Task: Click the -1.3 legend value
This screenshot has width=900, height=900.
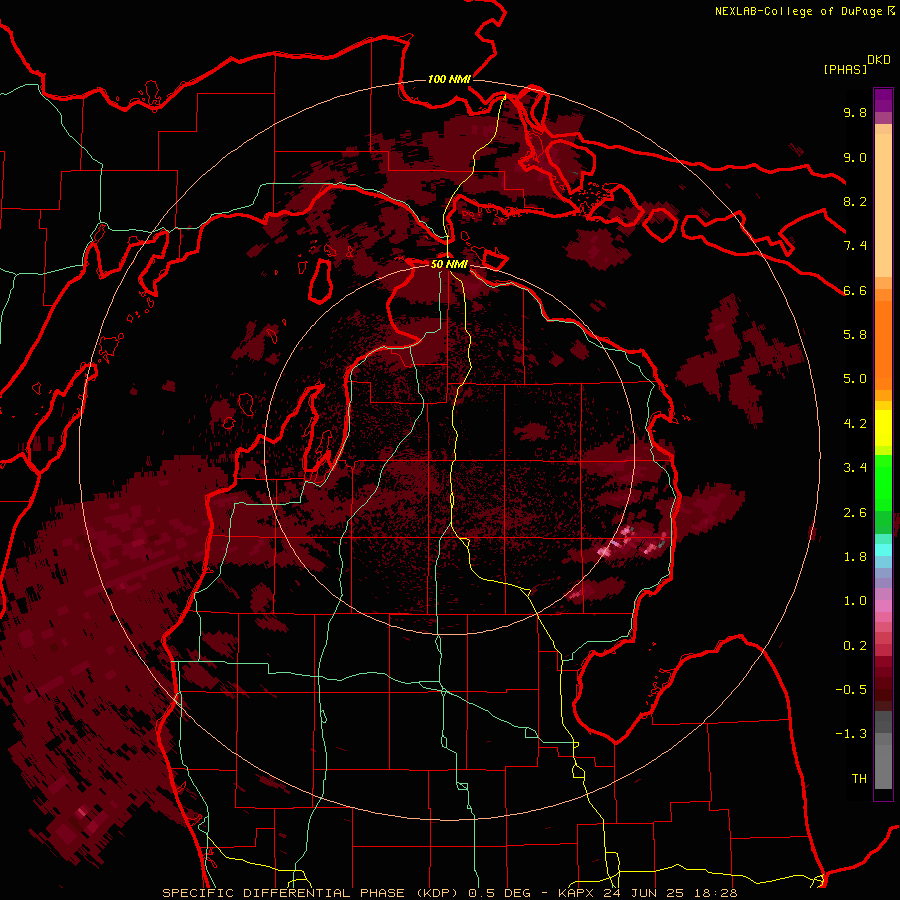Action: pos(851,734)
